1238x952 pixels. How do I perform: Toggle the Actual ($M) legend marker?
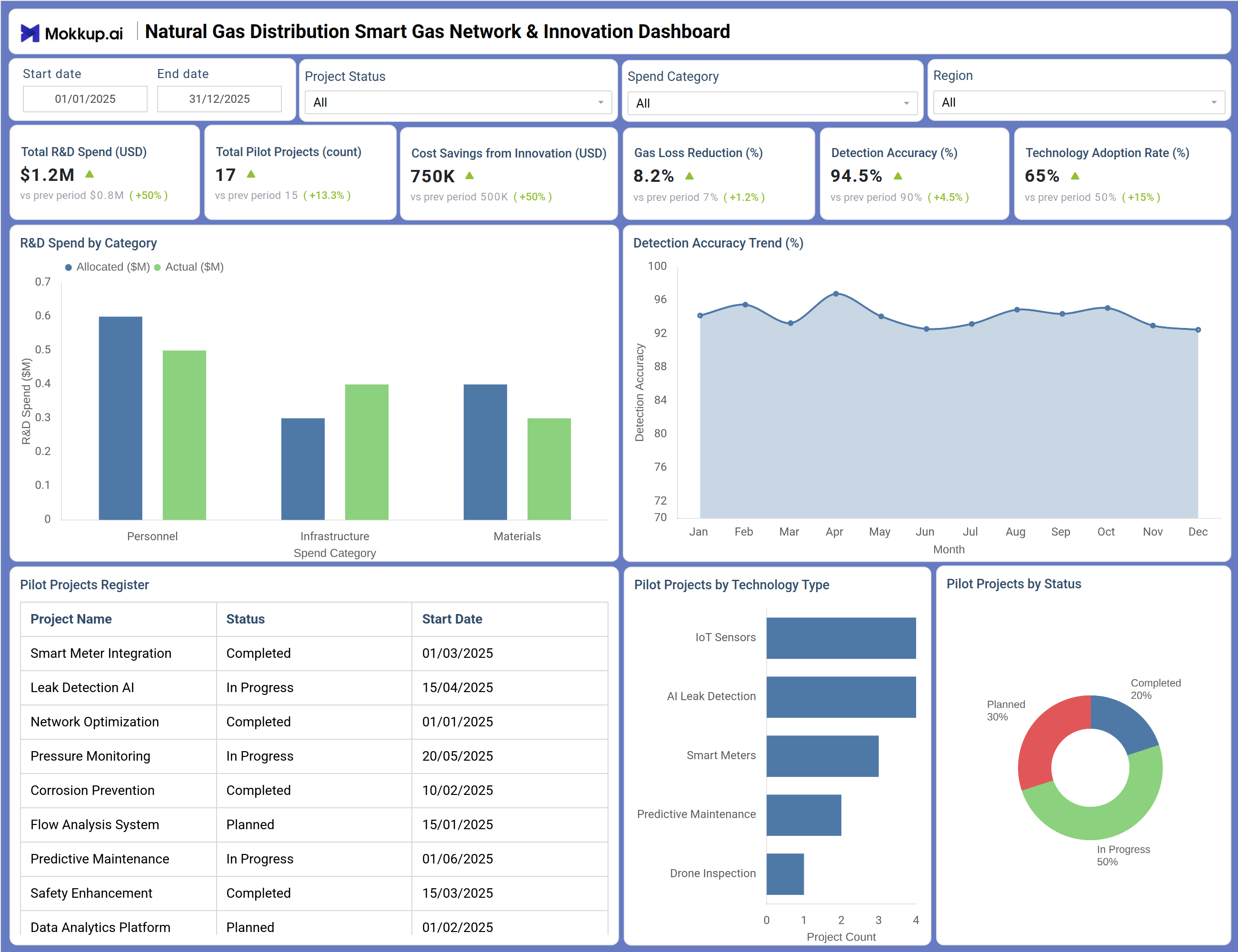(158, 268)
